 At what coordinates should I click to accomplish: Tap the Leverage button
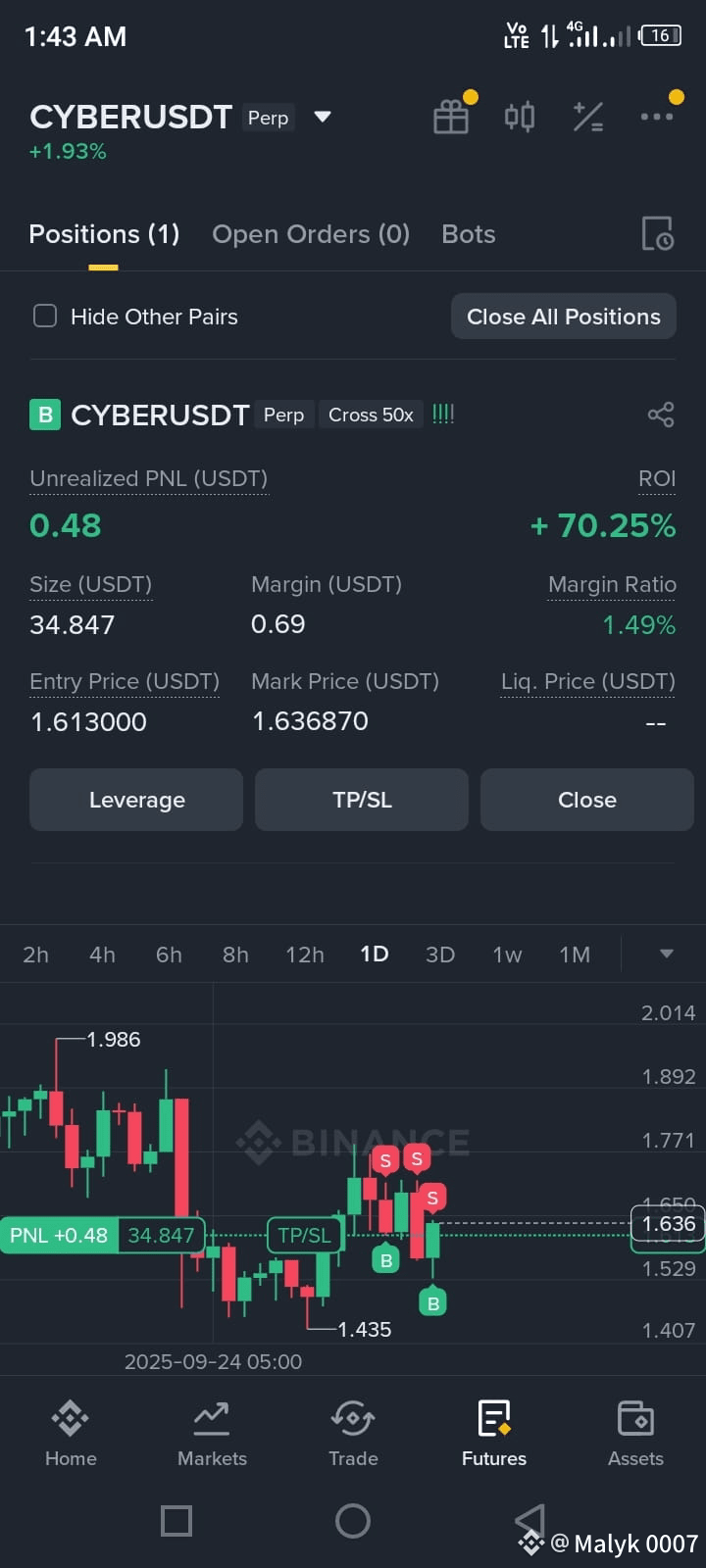[136, 800]
